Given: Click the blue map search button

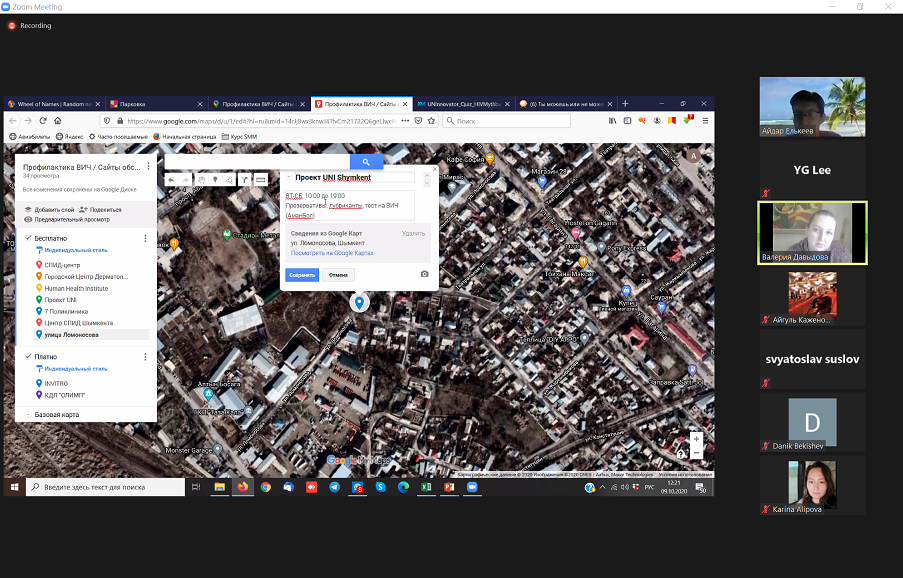Looking at the screenshot, I should pos(366,162).
